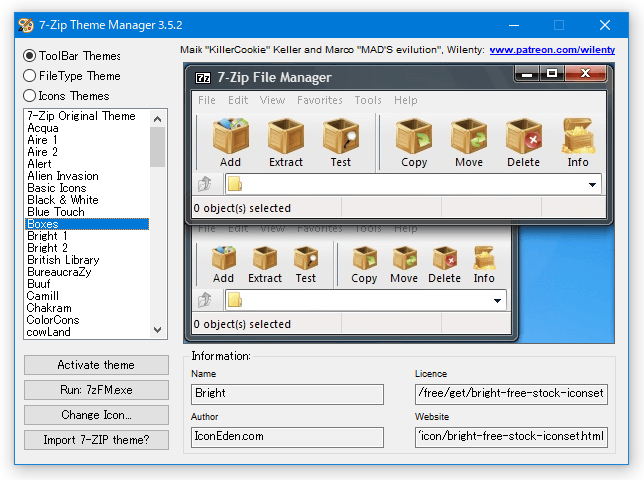Click the Copy icon in the smaller lower preview toolbar
Screen dimensions: 644x480
pos(364,258)
